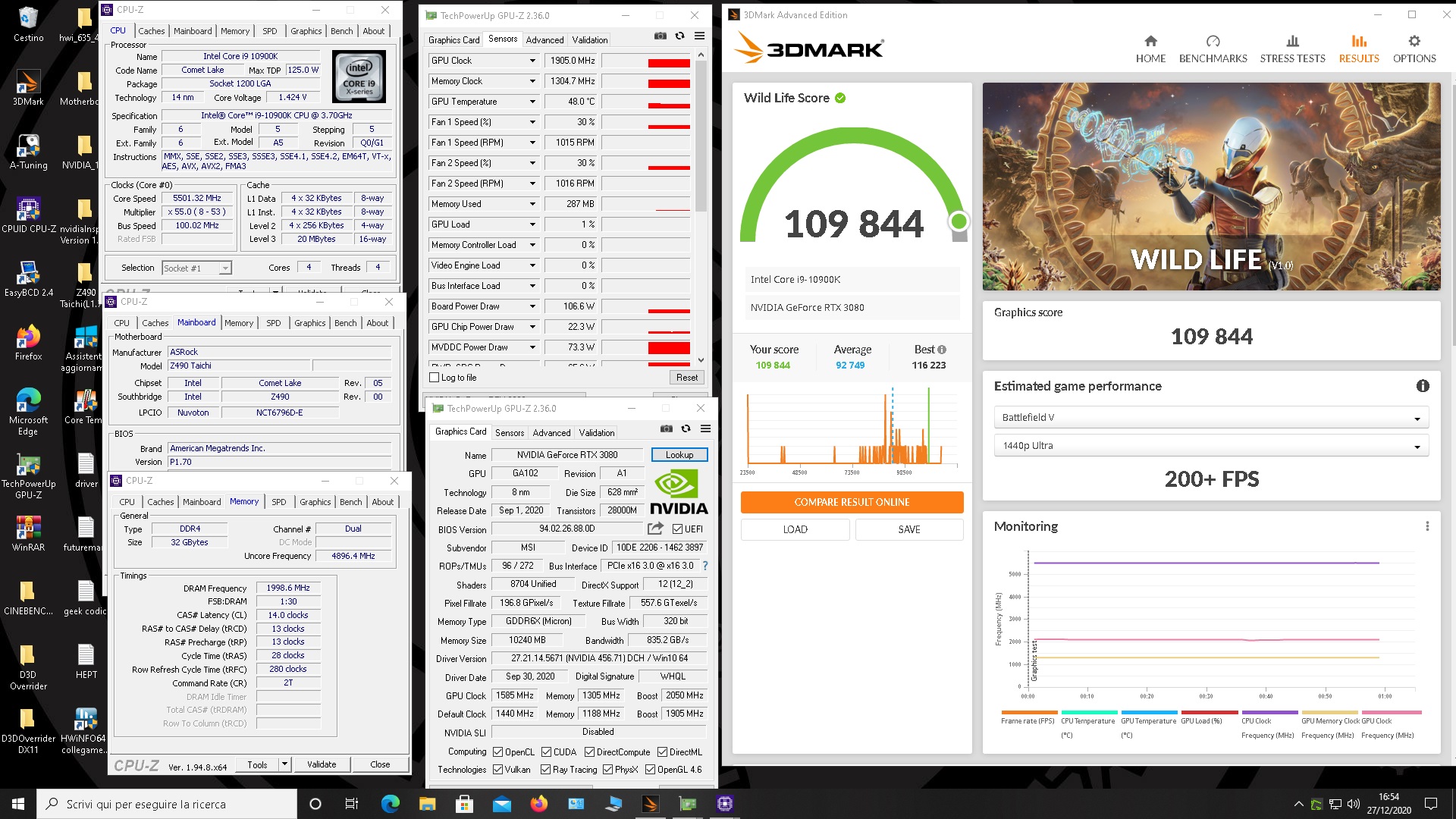Click the score gauge indicator knob

[959, 221]
